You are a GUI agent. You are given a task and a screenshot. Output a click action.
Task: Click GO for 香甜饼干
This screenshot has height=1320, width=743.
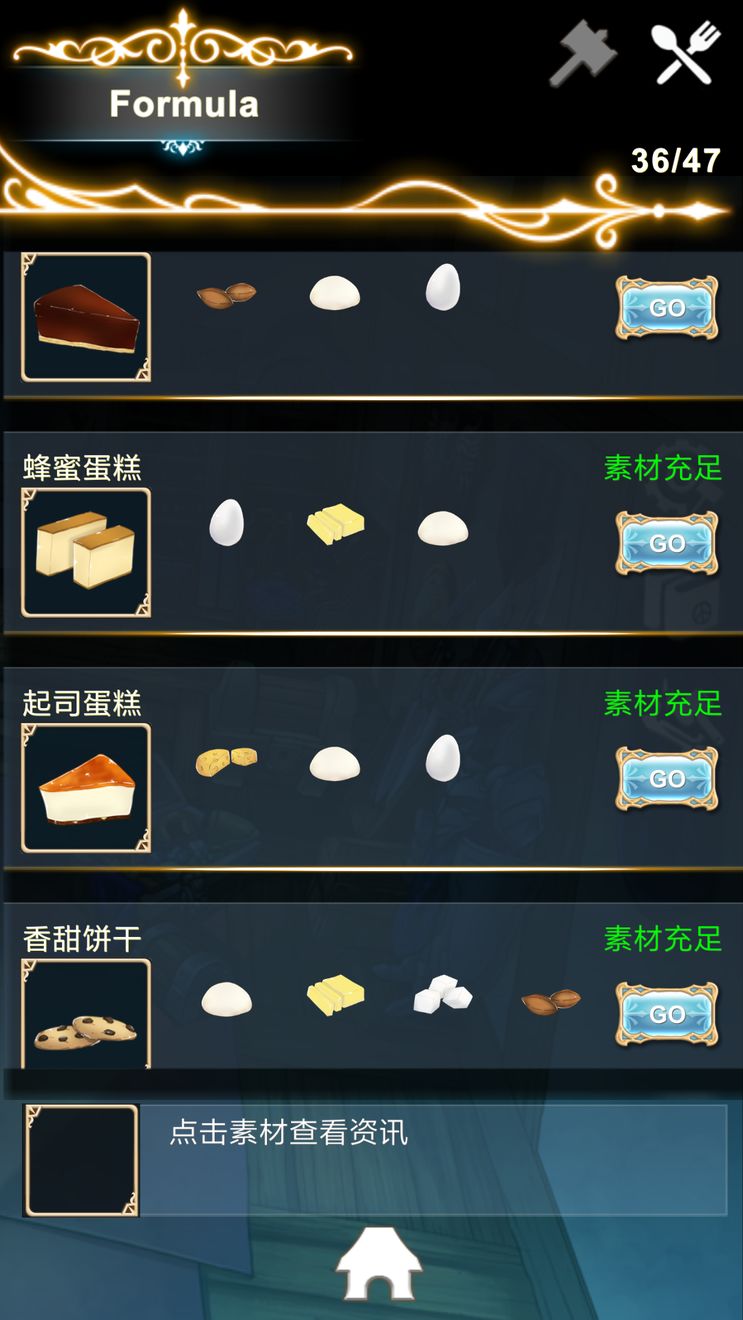coord(667,1014)
